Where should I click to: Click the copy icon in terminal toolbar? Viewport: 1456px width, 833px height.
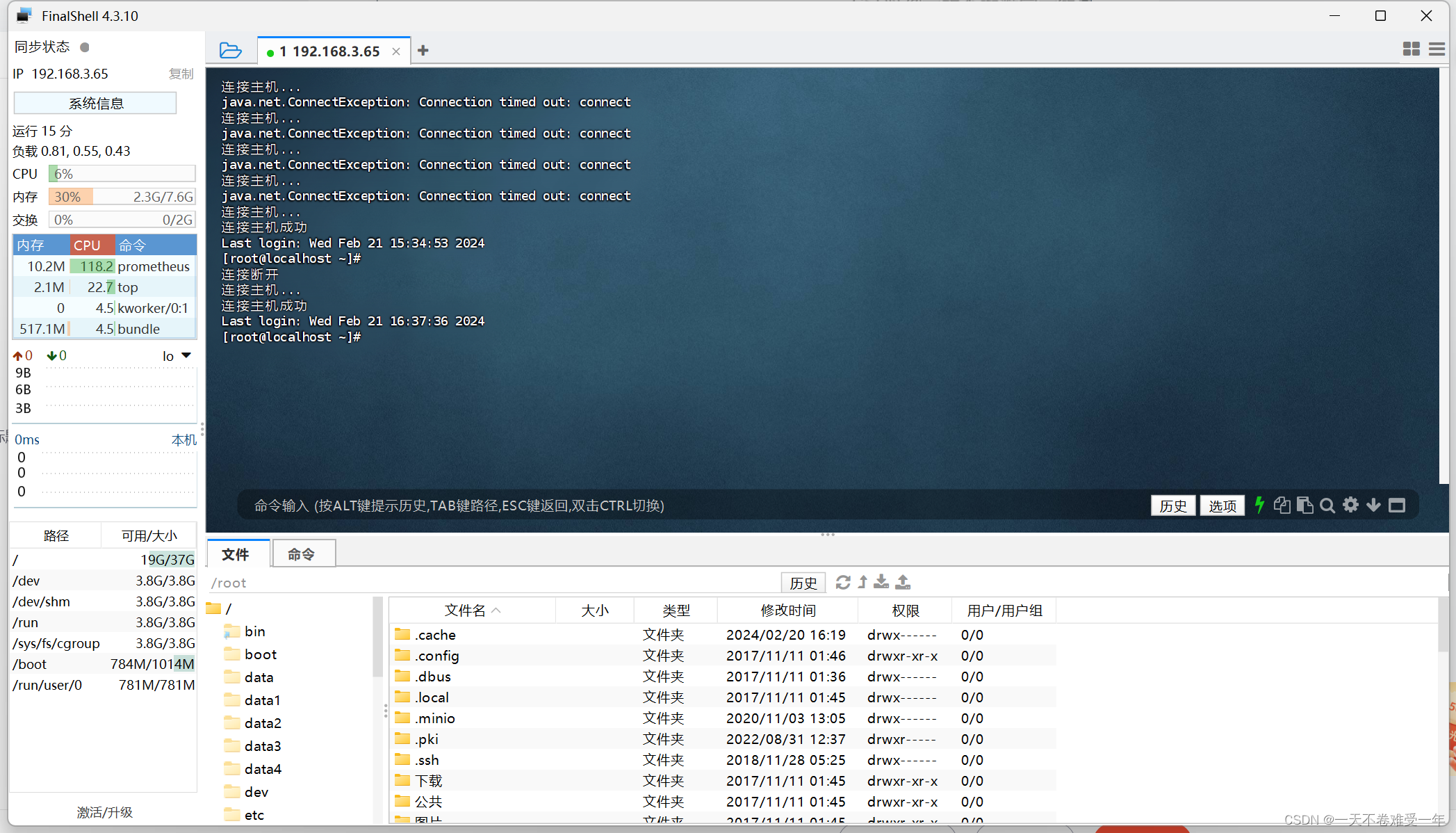tap(1282, 506)
